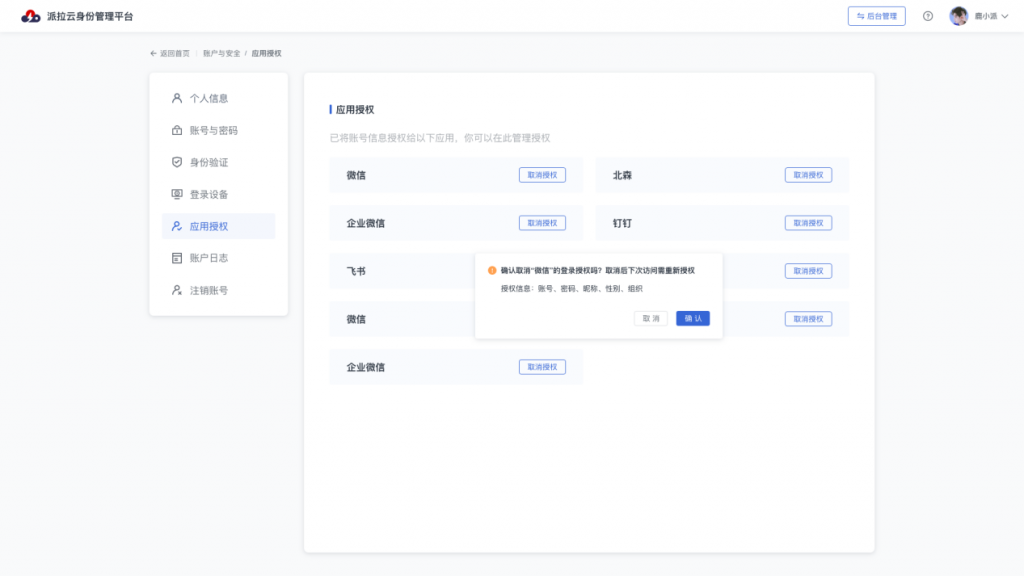Open the help question-mark icon
The width and height of the screenshot is (1024, 576).
pos(927,16)
